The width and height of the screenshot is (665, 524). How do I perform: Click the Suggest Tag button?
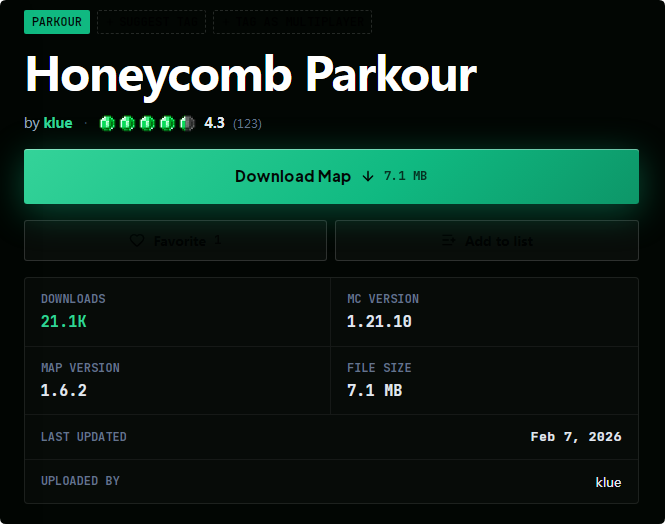(151, 22)
